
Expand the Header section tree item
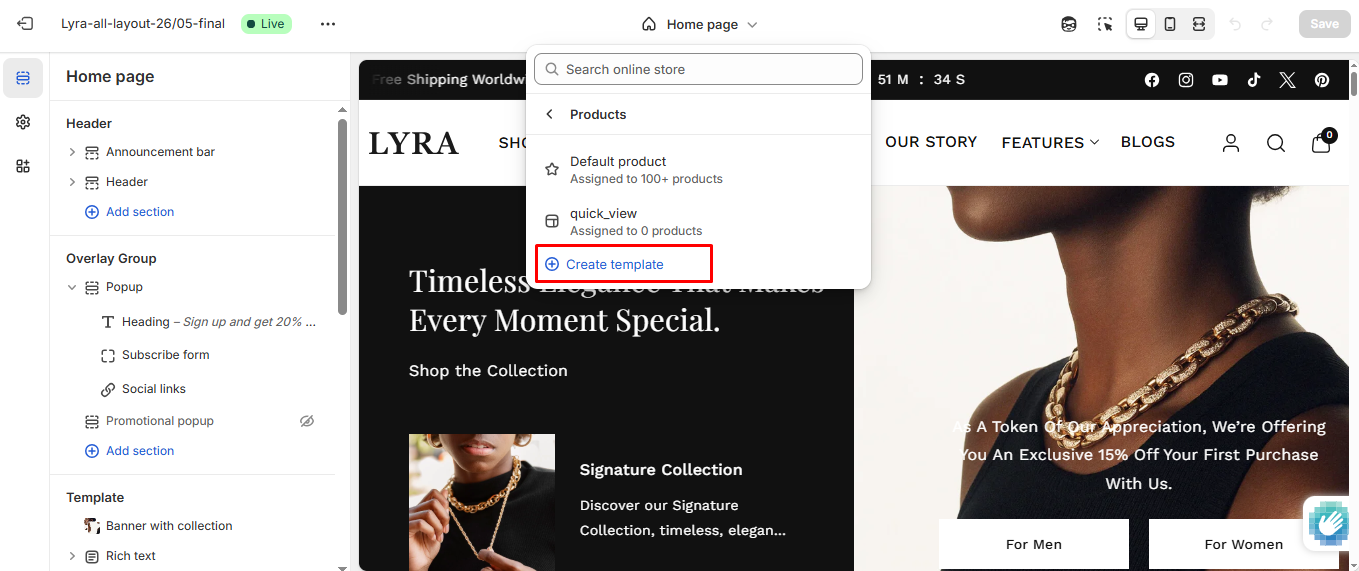72,182
